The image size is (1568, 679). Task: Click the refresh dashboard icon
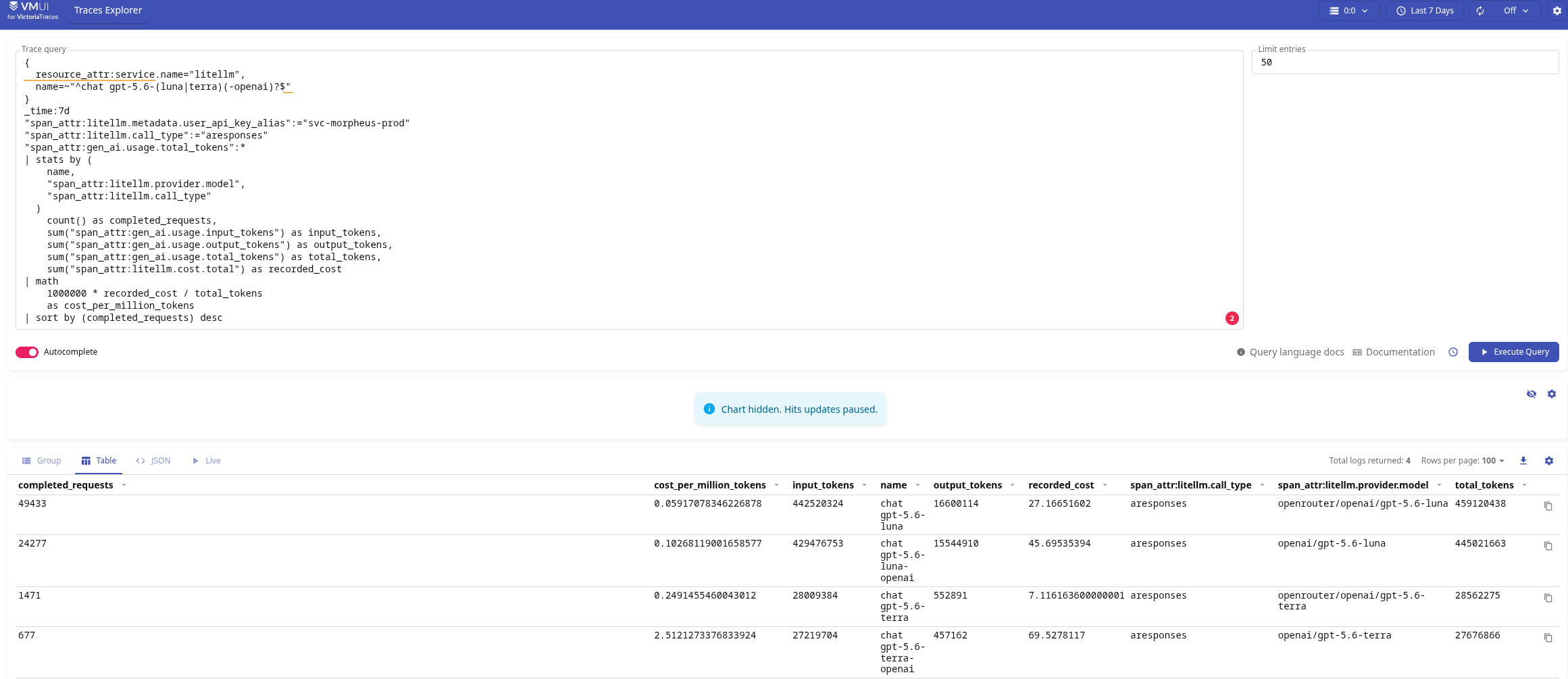click(x=1480, y=11)
